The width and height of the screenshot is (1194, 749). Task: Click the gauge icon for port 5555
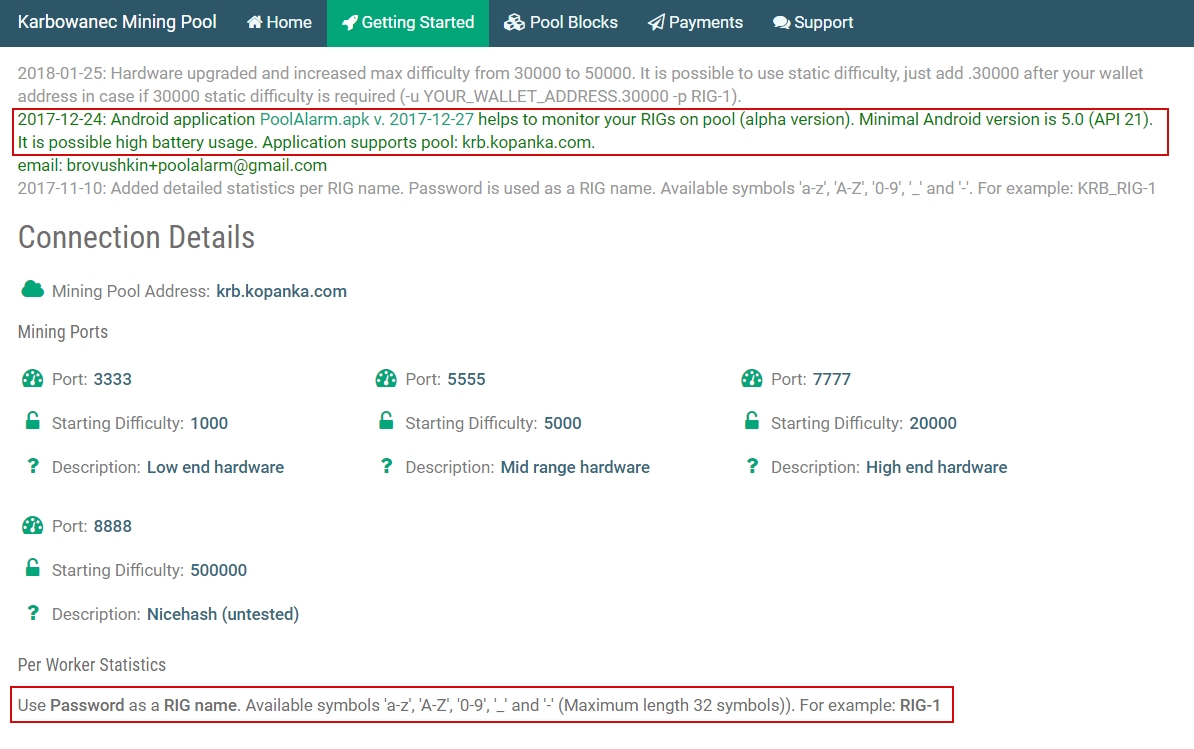point(386,378)
